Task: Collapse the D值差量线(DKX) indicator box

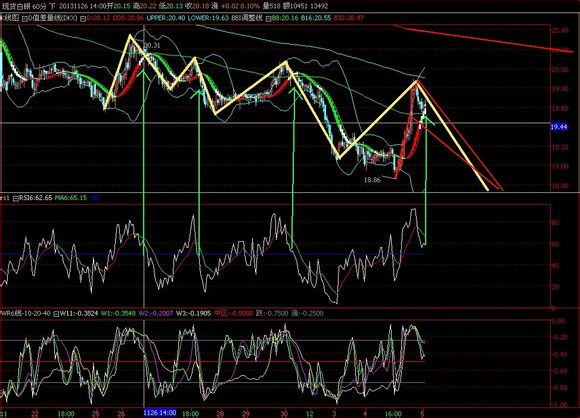Action: tap(24, 18)
